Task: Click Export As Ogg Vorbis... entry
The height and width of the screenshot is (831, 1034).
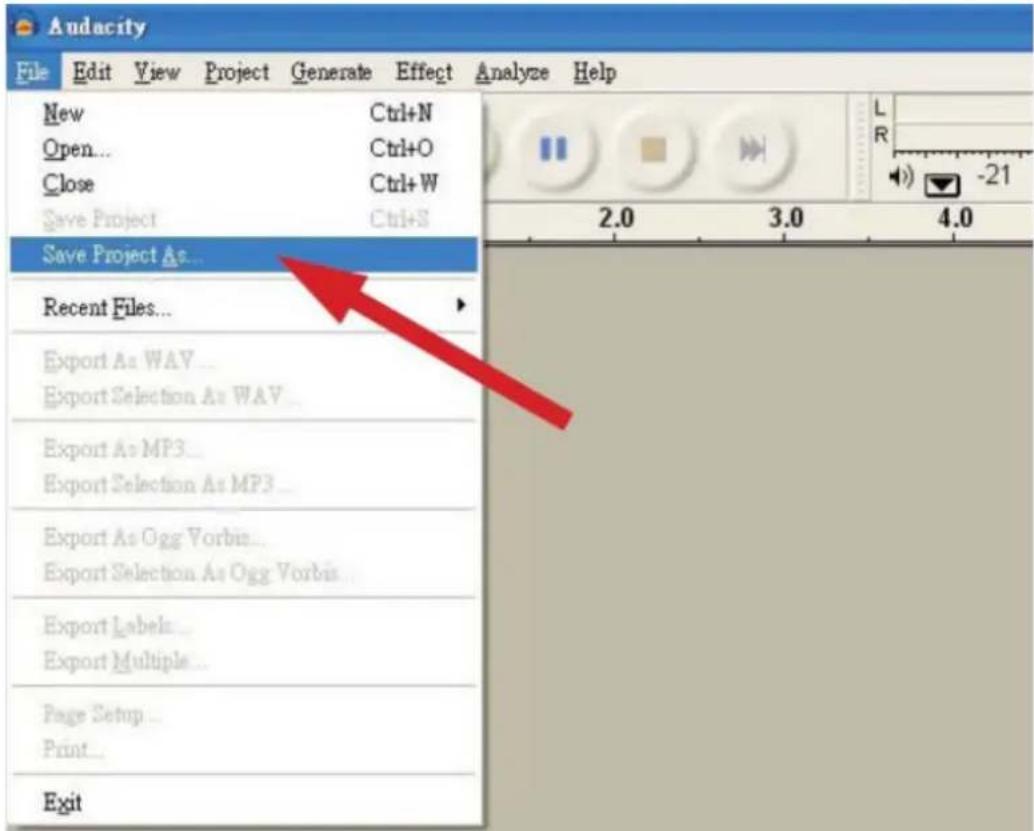Action: [x=244, y=537]
